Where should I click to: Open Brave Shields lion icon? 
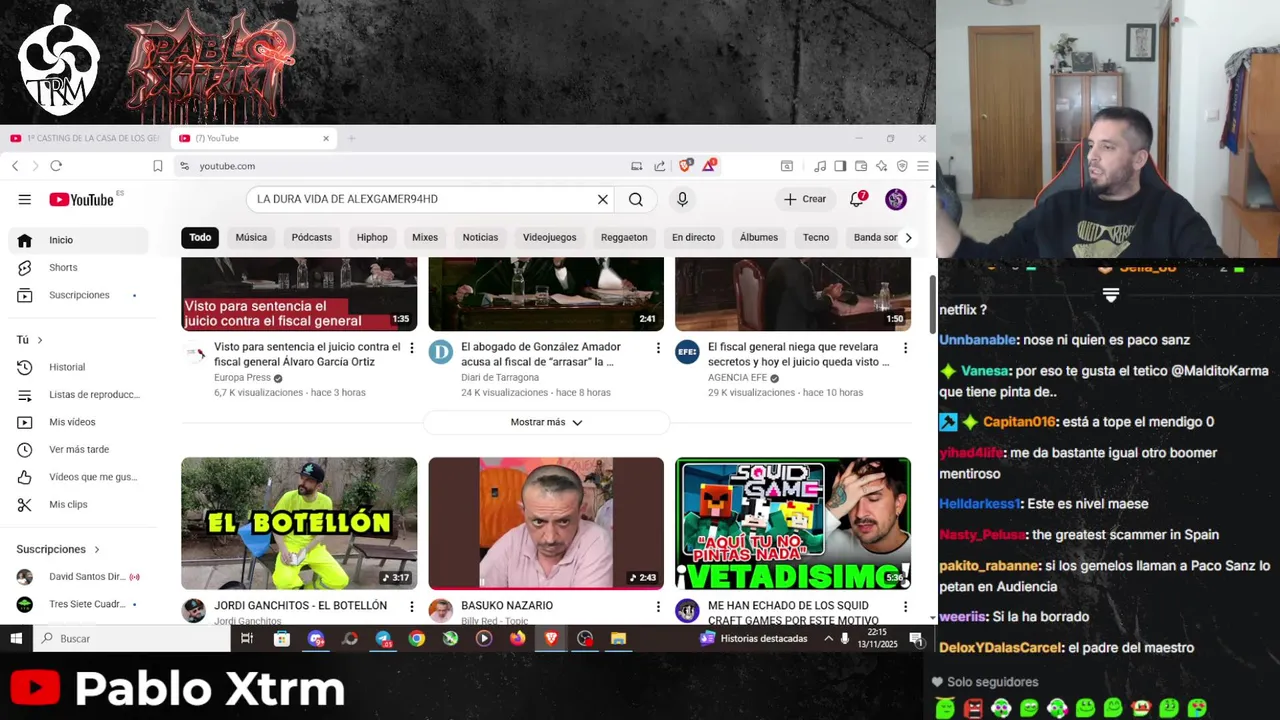coord(685,165)
